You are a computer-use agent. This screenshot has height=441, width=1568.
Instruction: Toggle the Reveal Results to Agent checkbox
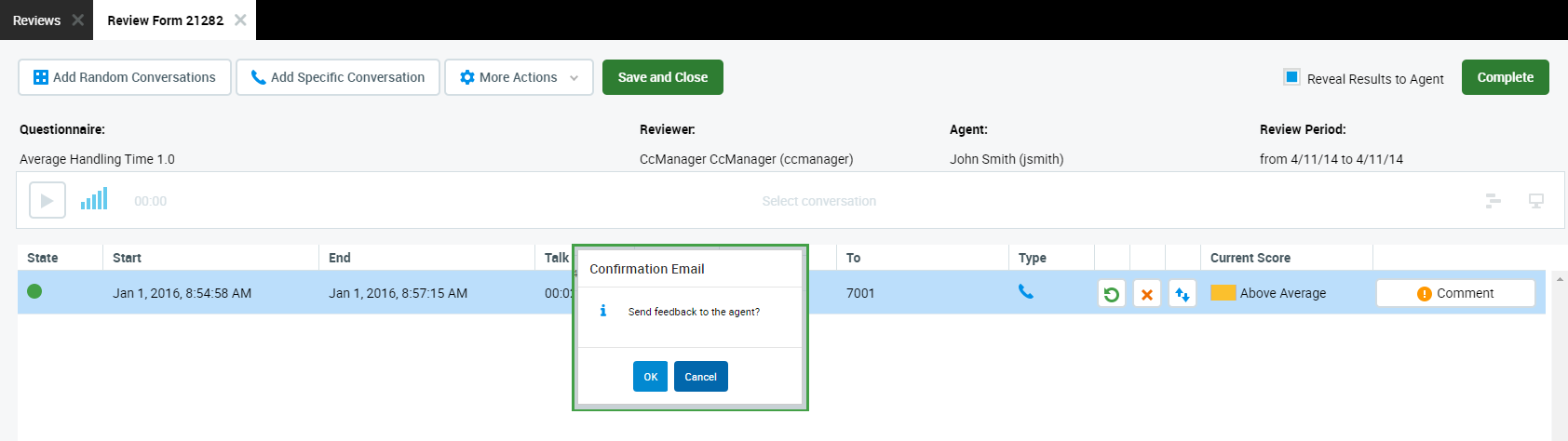pos(1291,77)
